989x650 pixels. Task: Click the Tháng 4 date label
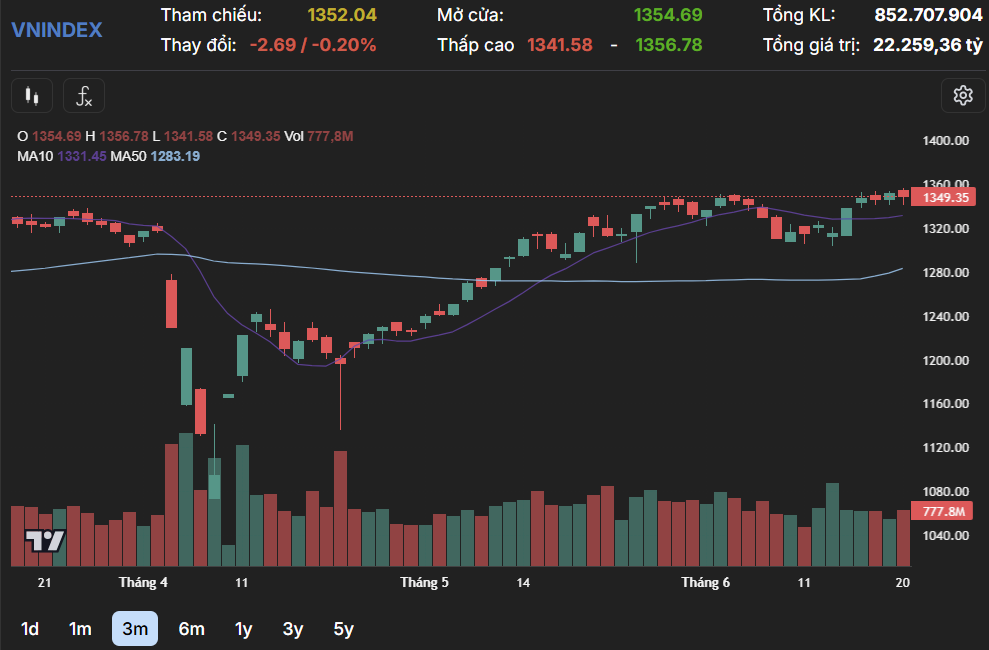pos(143,583)
